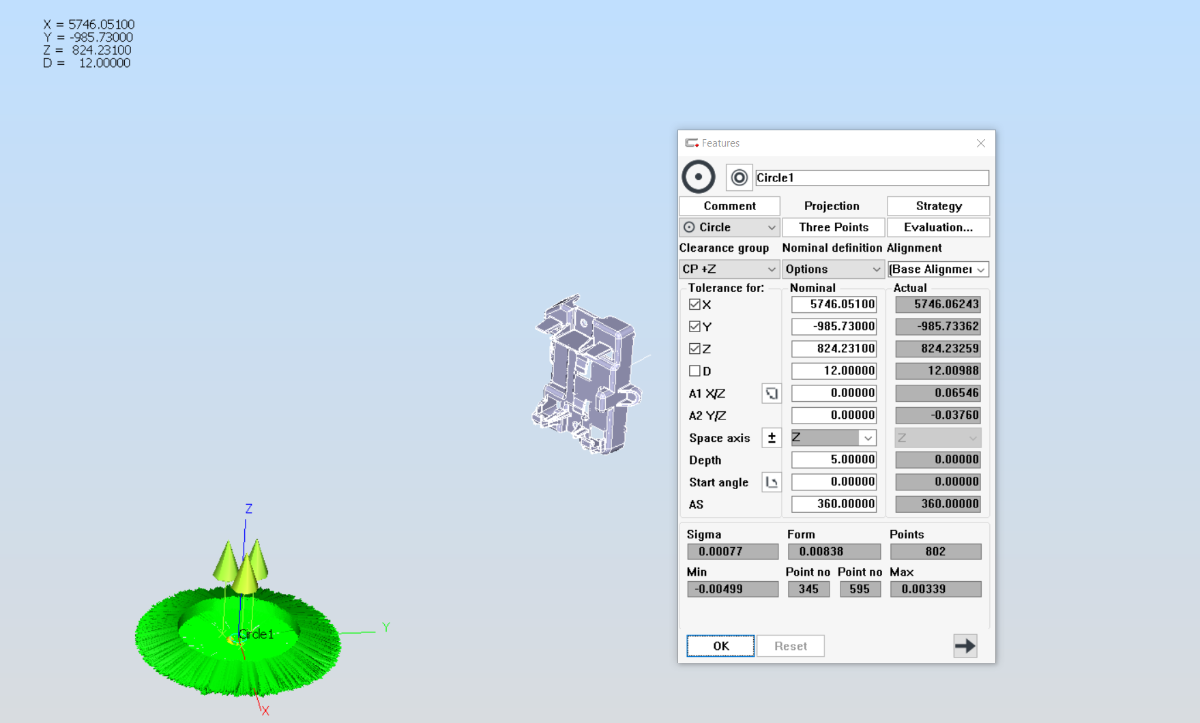Uncheck the X tolerance checkbox
The width and height of the screenshot is (1200, 723).
pos(695,305)
